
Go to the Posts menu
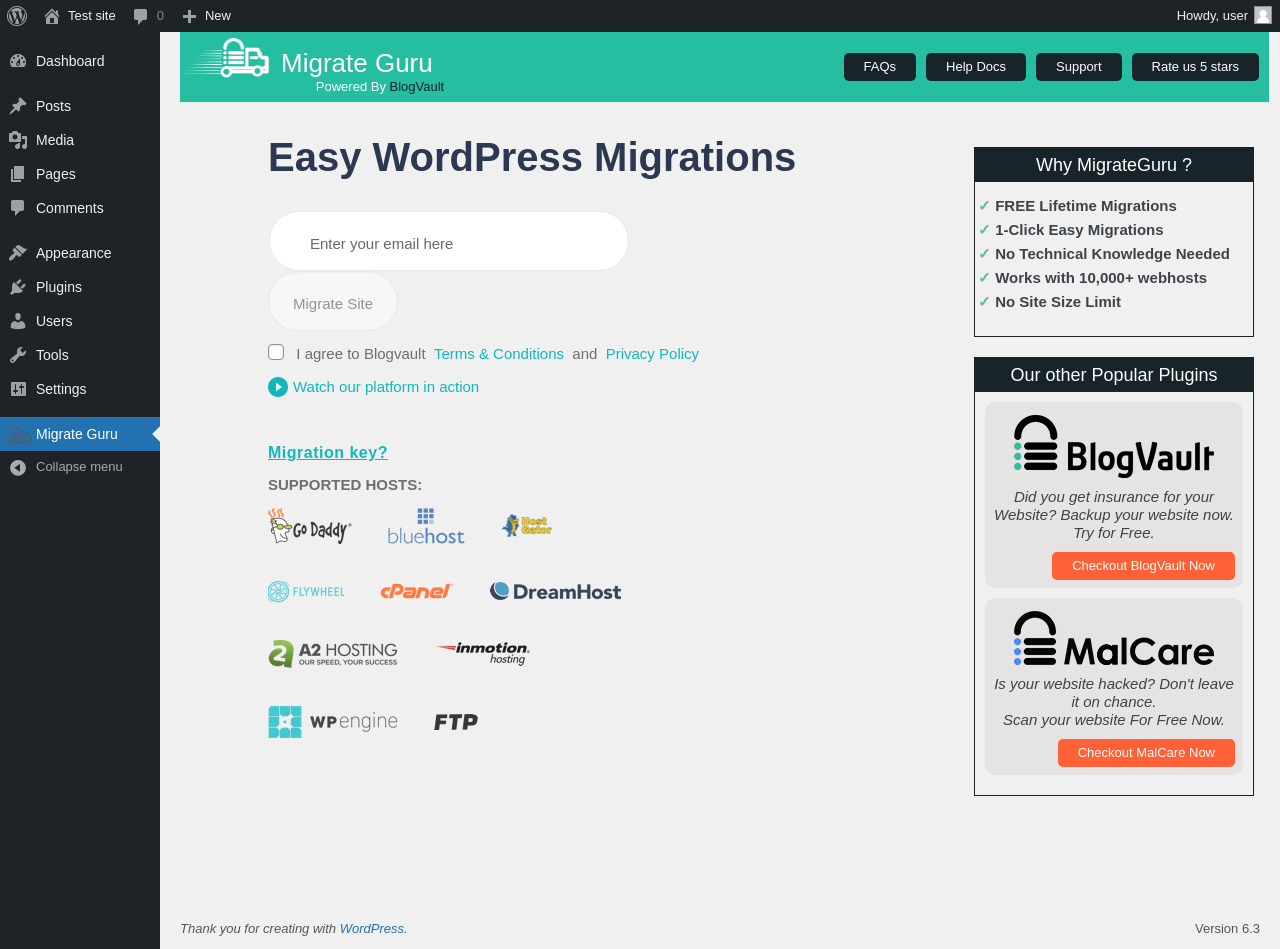(80, 106)
